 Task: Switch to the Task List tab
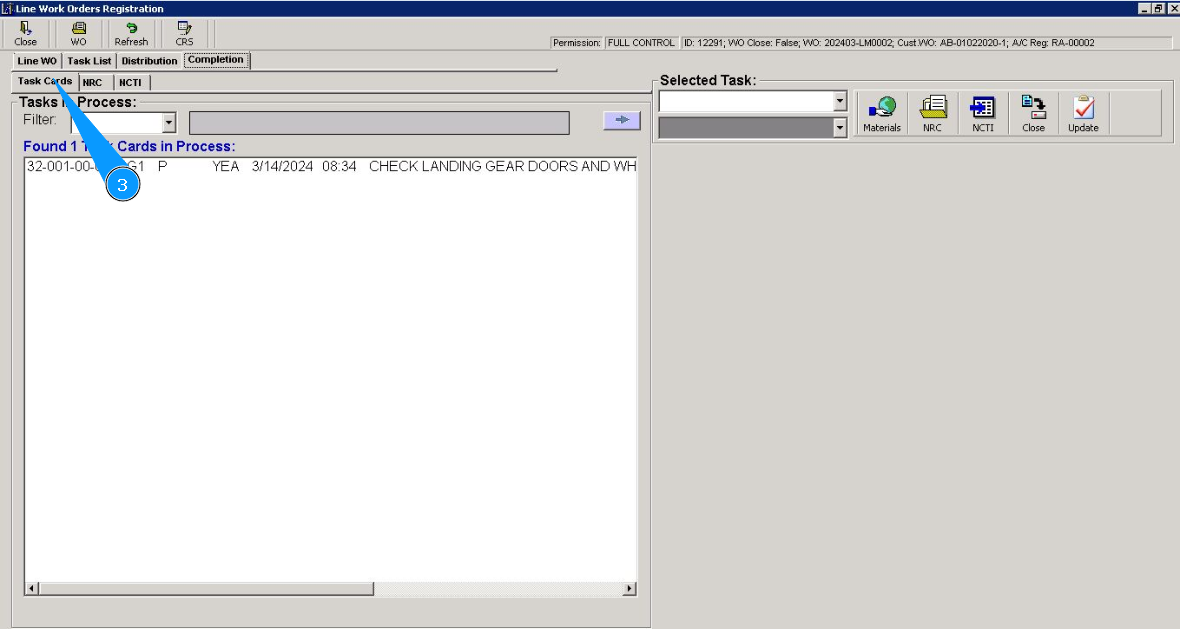pyautogui.click(x=89, y=61)
